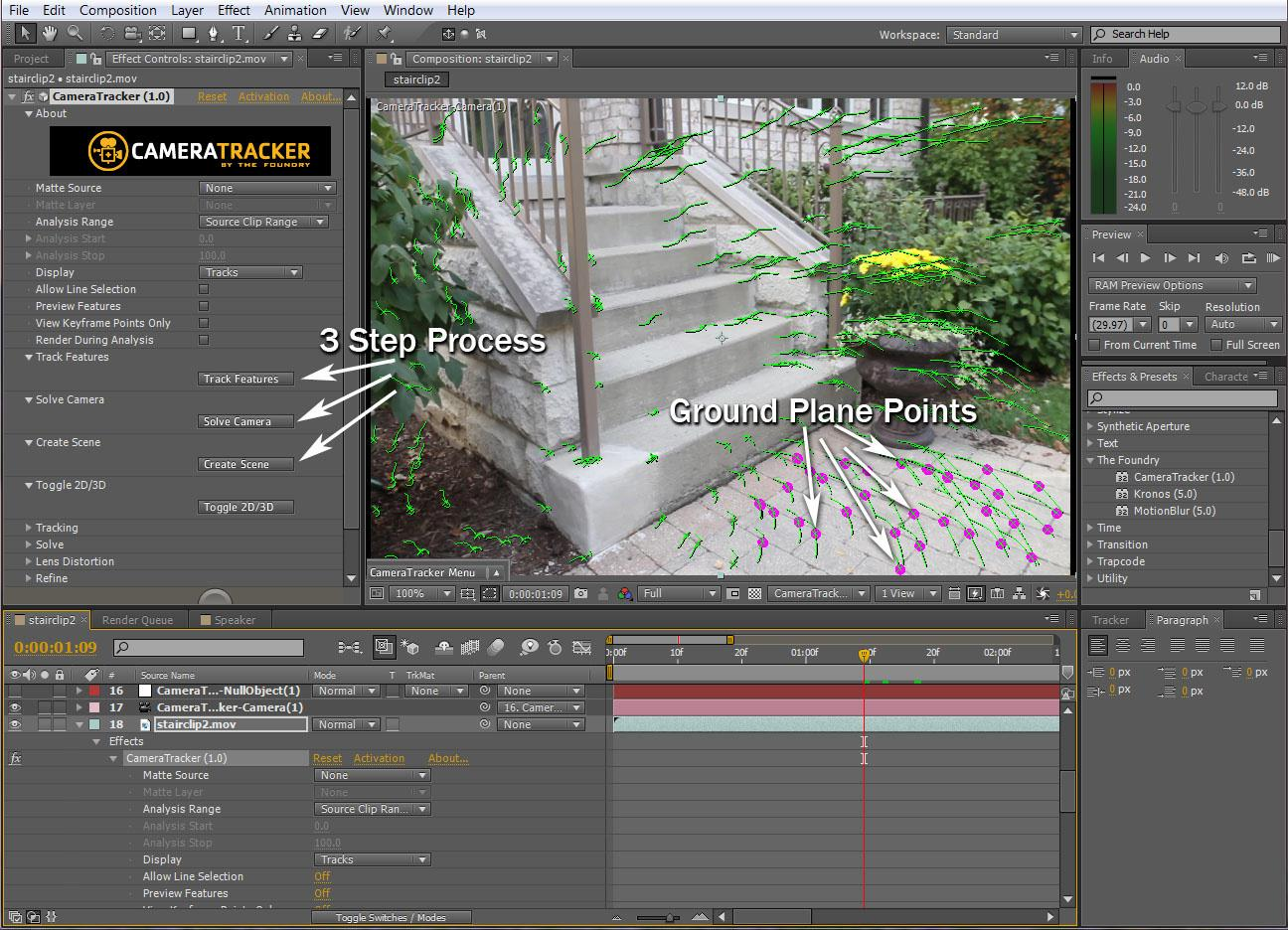Select the Brush tool
Image resolution: width=1288 pixels, height=930 pixels.
click(271, 34)
